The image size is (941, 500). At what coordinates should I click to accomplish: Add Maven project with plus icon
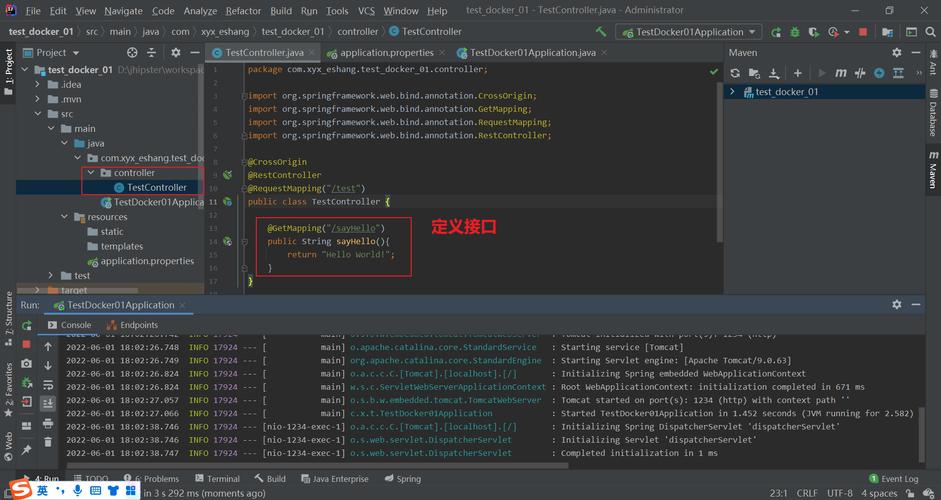[x=798, y=73]
